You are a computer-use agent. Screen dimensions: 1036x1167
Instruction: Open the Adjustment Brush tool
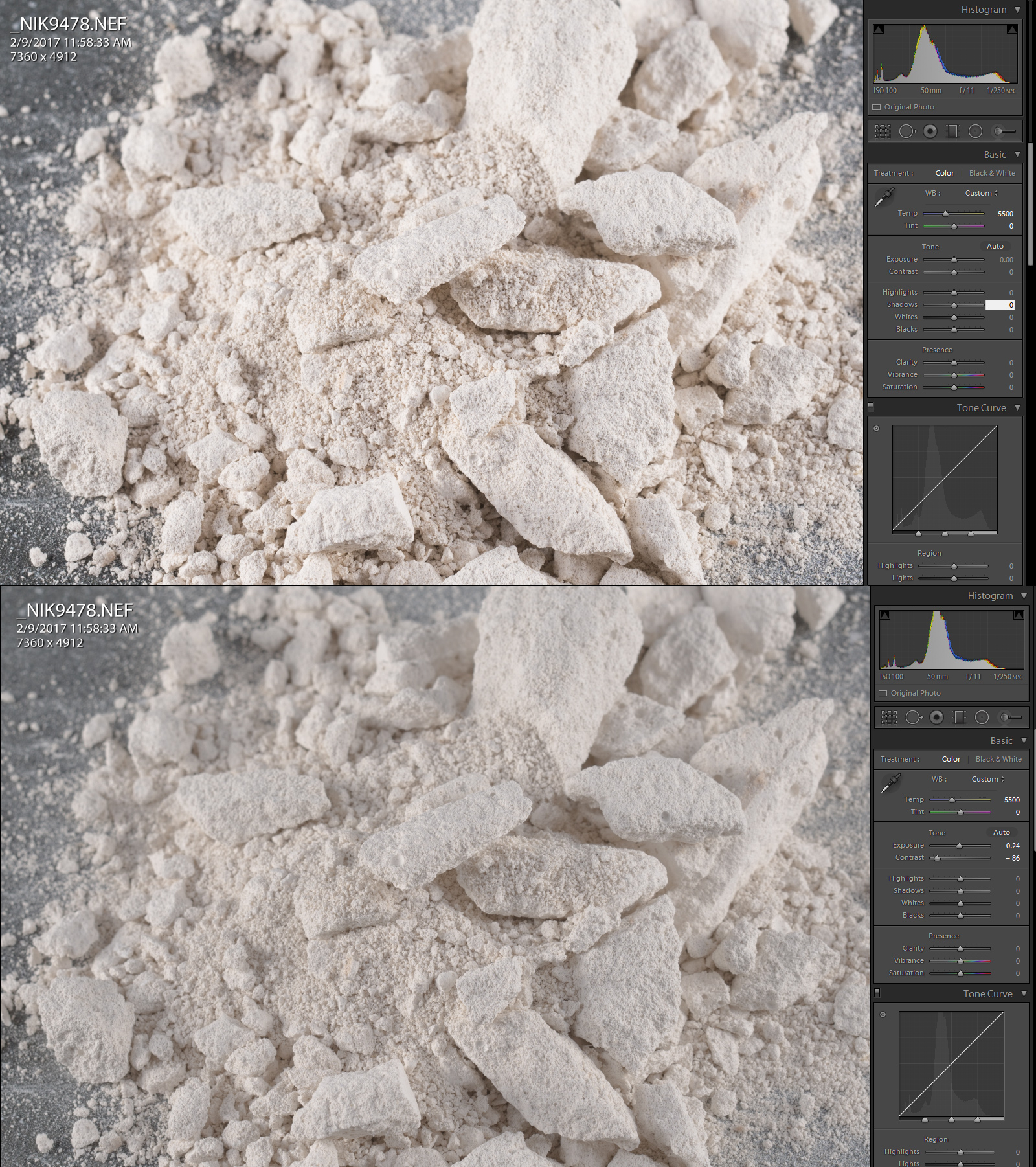(1005, 131)
